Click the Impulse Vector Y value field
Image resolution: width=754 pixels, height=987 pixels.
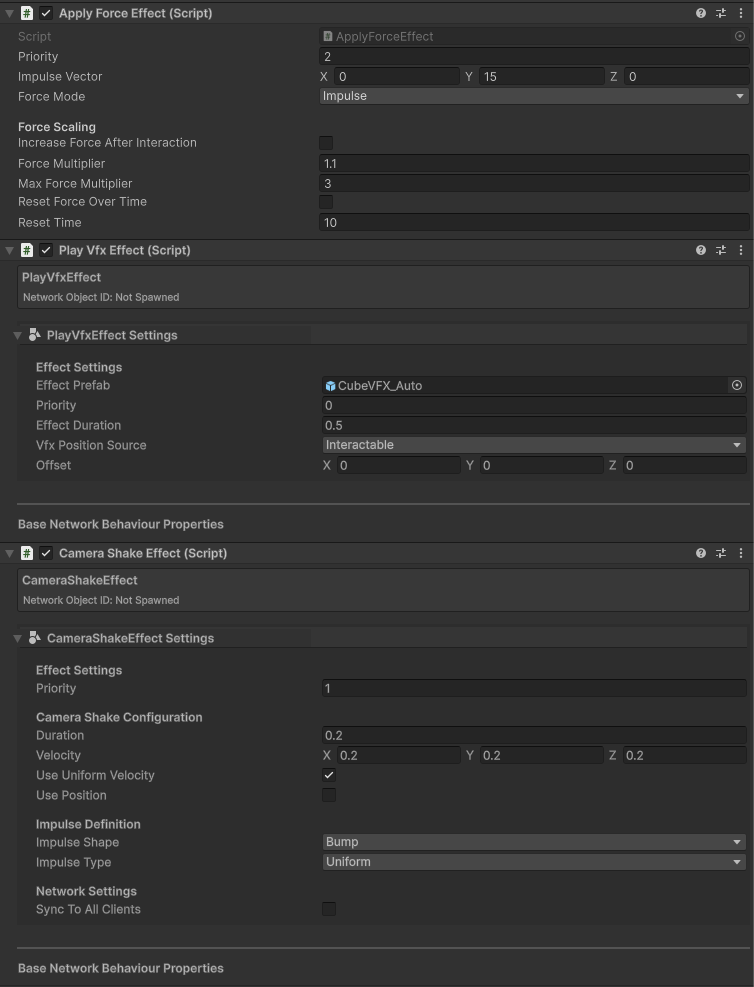click(540, 76)
